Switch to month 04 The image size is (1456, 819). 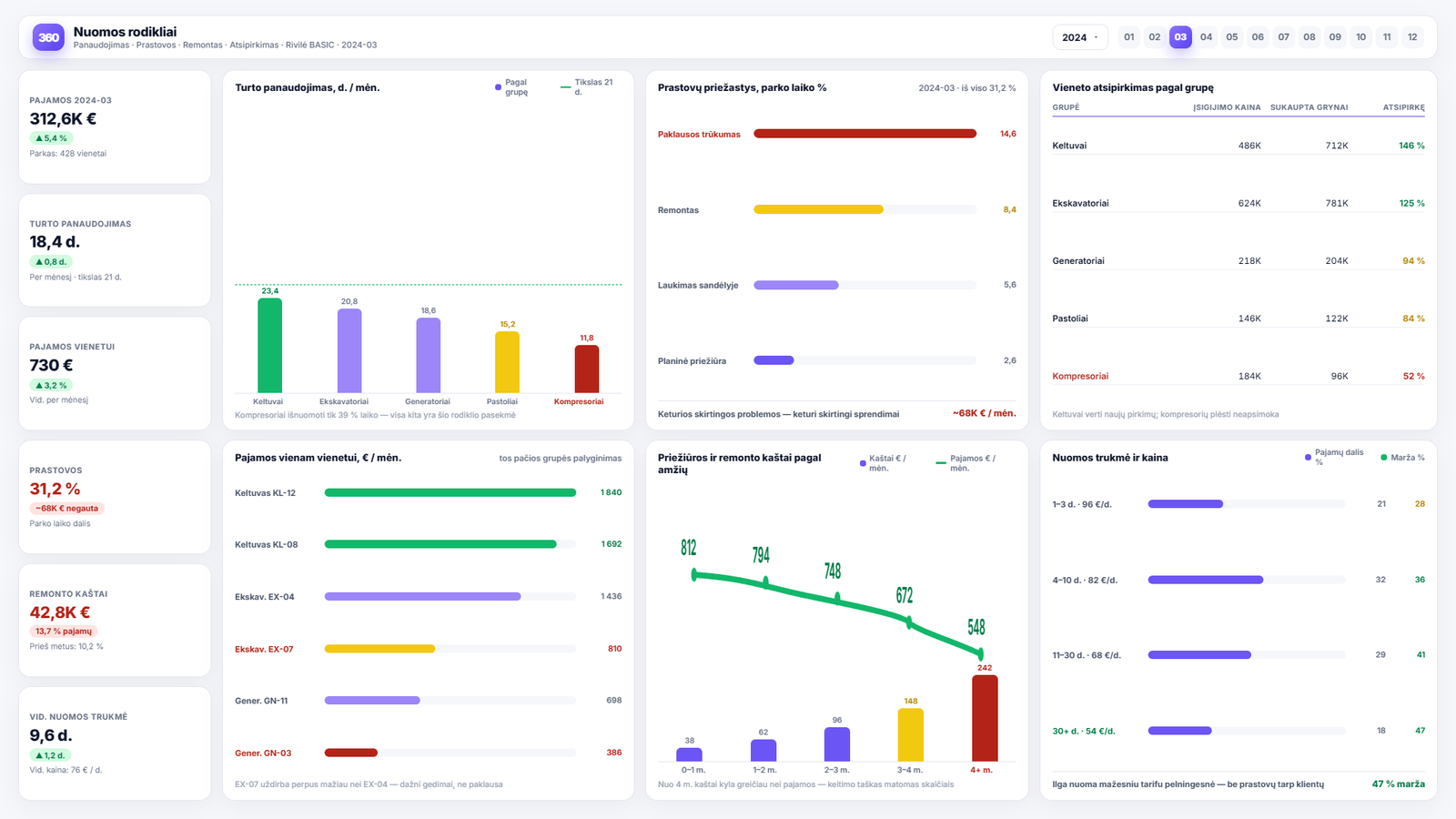pos(1207,37)
